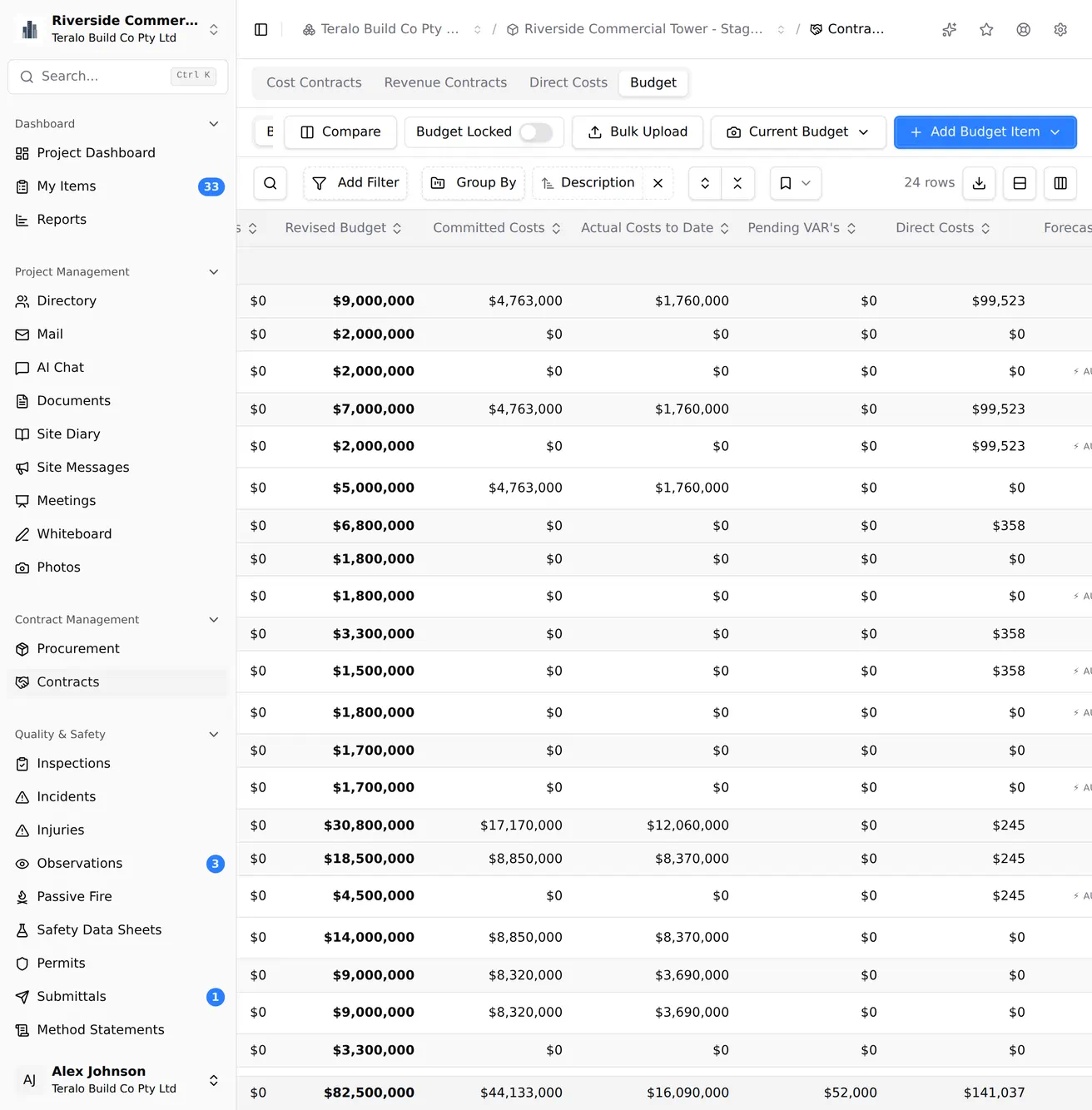Open Passive Fire section

(x=117, y=897)
